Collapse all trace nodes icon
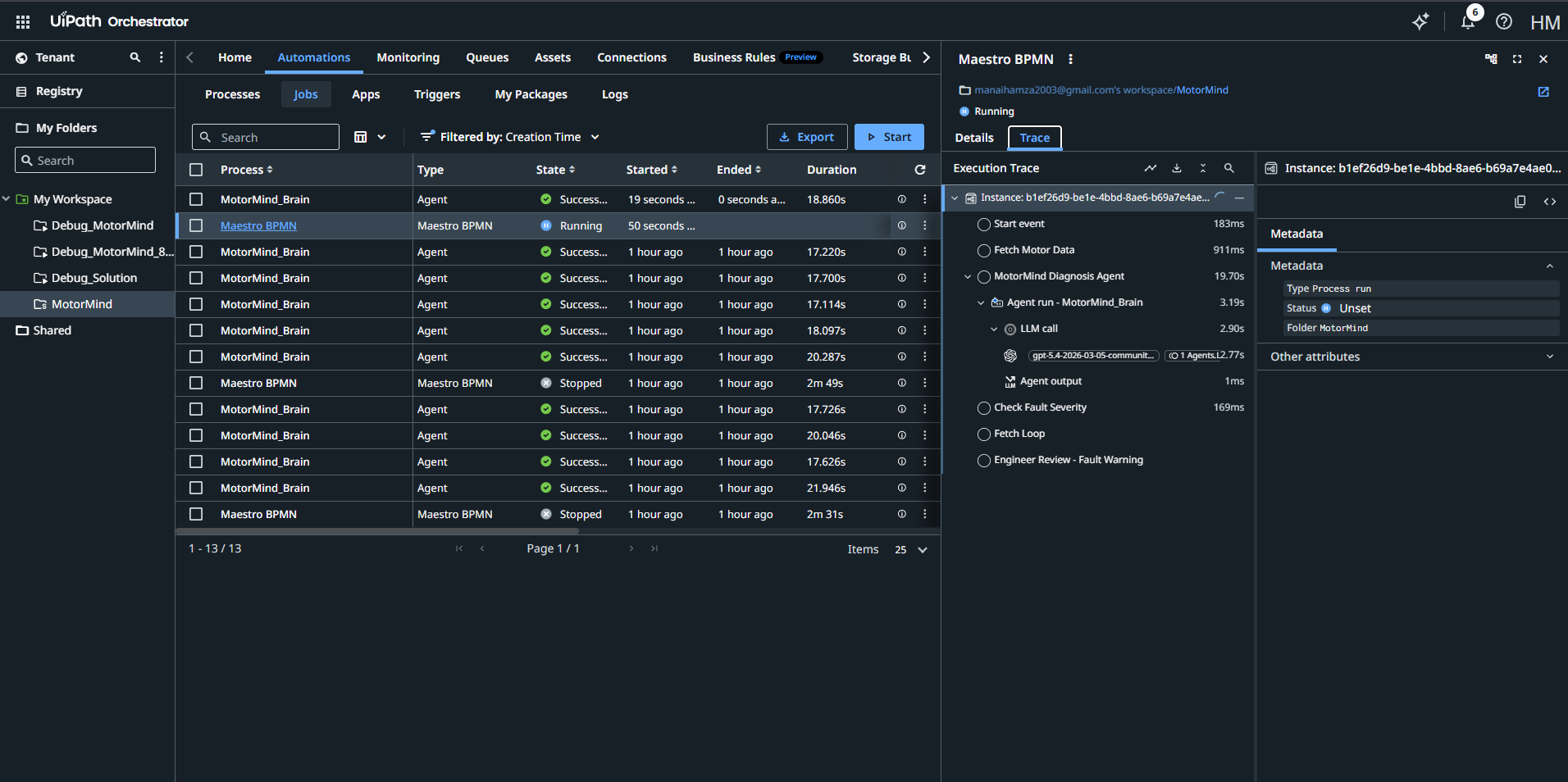This screenshot has height=782, width=1568. (x=1203, y=168)
